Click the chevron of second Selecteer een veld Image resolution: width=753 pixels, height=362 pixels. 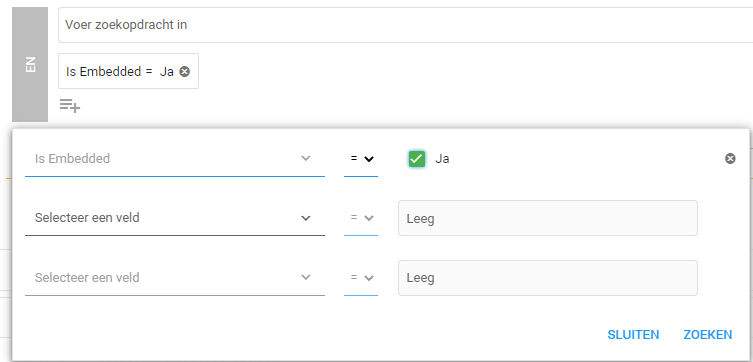click(x=305, y=218)
